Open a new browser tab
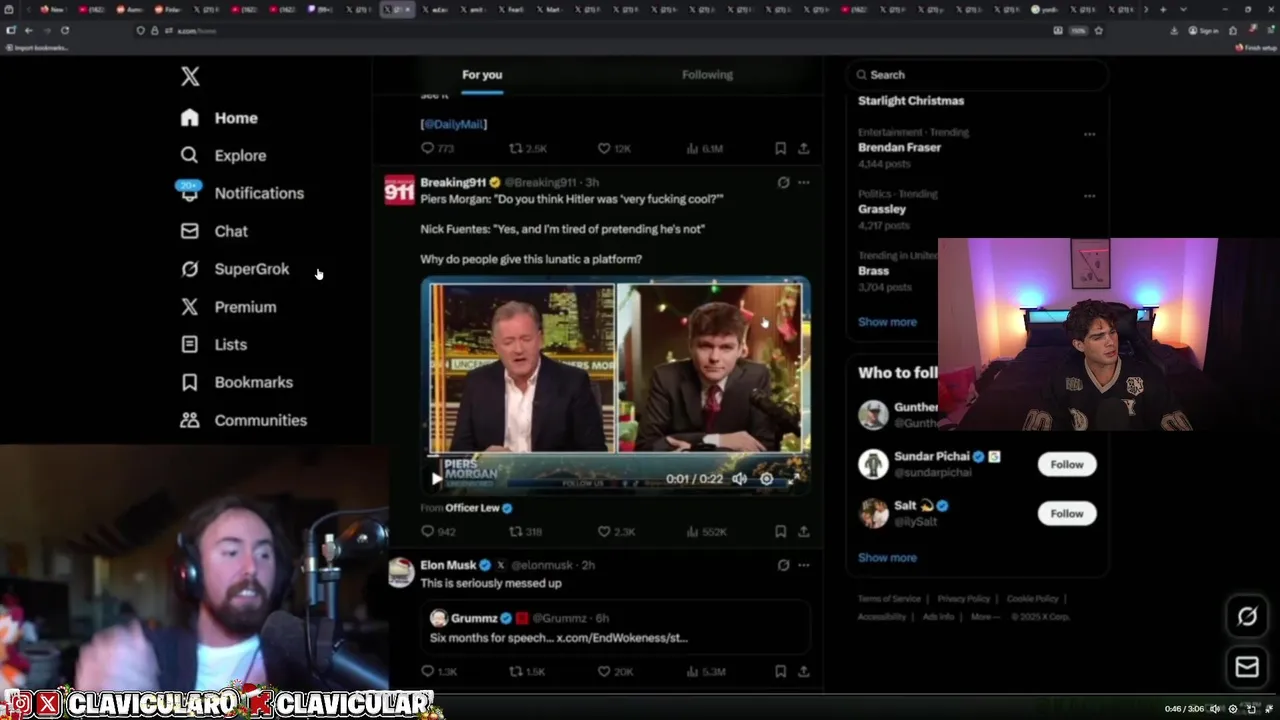 (1162, 9)
